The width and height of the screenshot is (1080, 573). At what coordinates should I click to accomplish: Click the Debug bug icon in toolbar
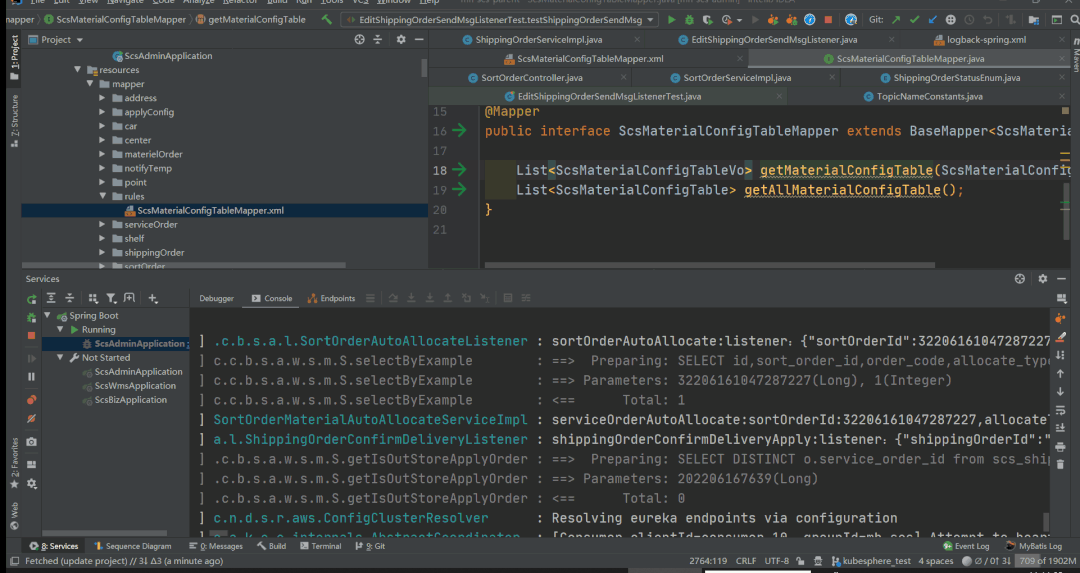click(x=689, y=19)
